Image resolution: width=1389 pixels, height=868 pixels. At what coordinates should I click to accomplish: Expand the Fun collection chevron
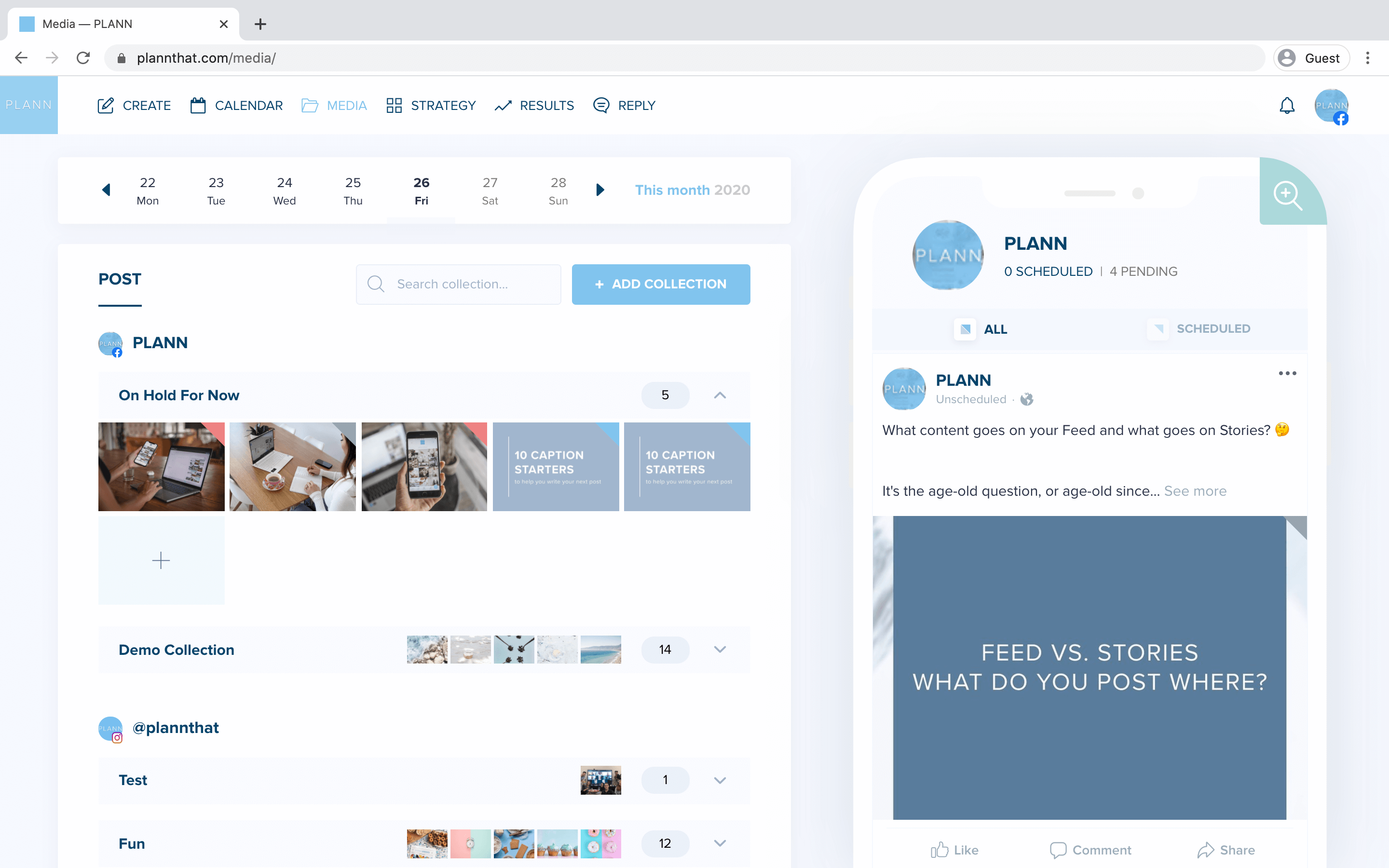tap(720, 843)
